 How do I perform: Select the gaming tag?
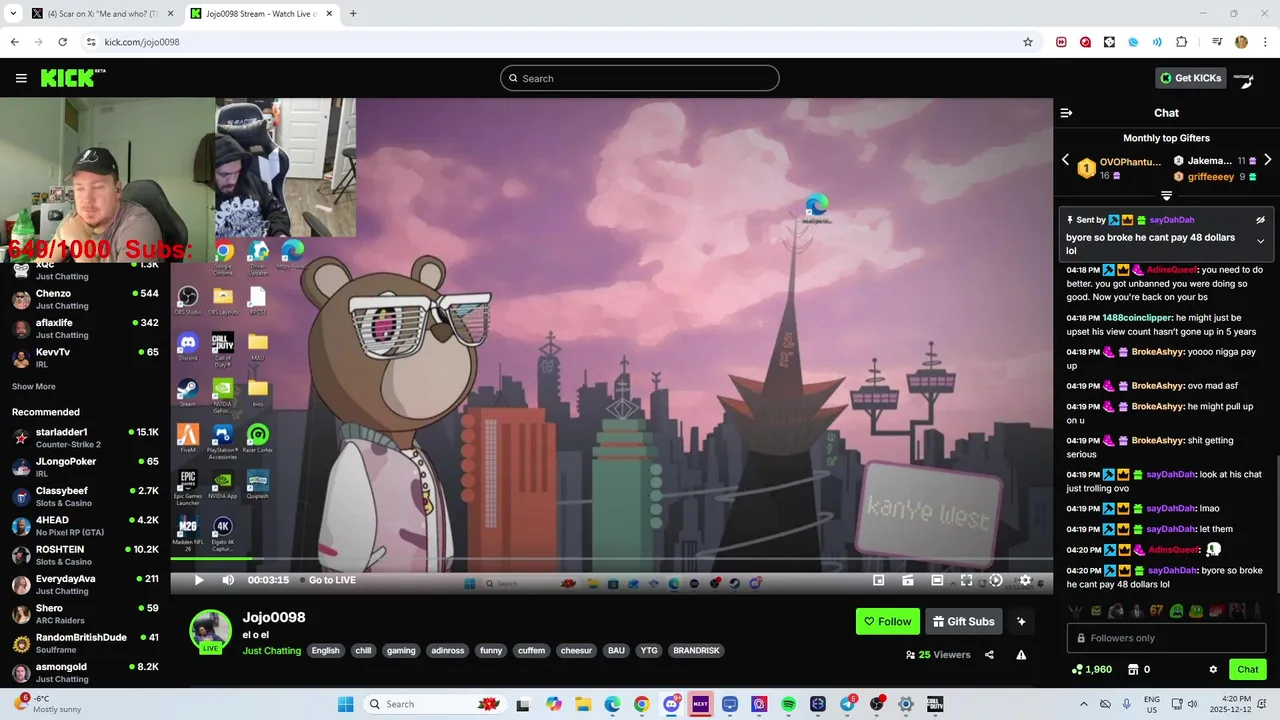pyautogui.click(x=401, y=651)
